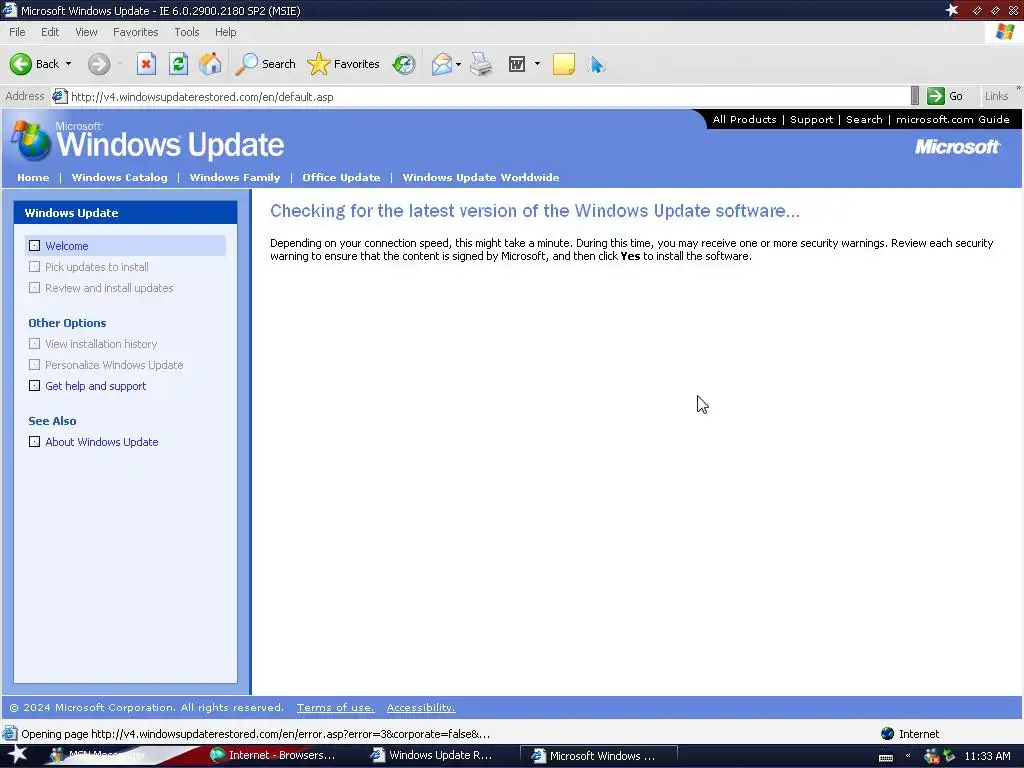Click the Edit with Word icon

pyautogui.click(x=517, y=64)
